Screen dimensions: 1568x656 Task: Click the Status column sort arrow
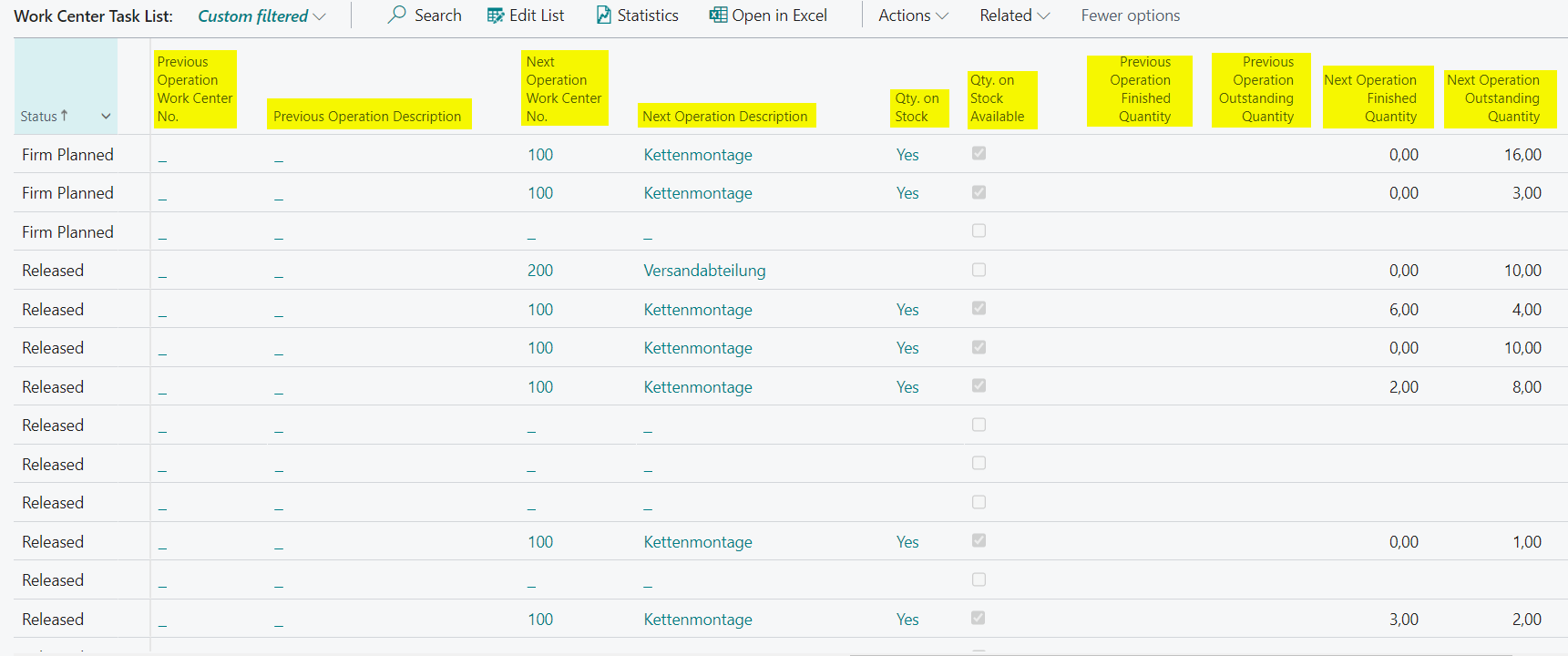pyautogui.click(x=64, y=116)
